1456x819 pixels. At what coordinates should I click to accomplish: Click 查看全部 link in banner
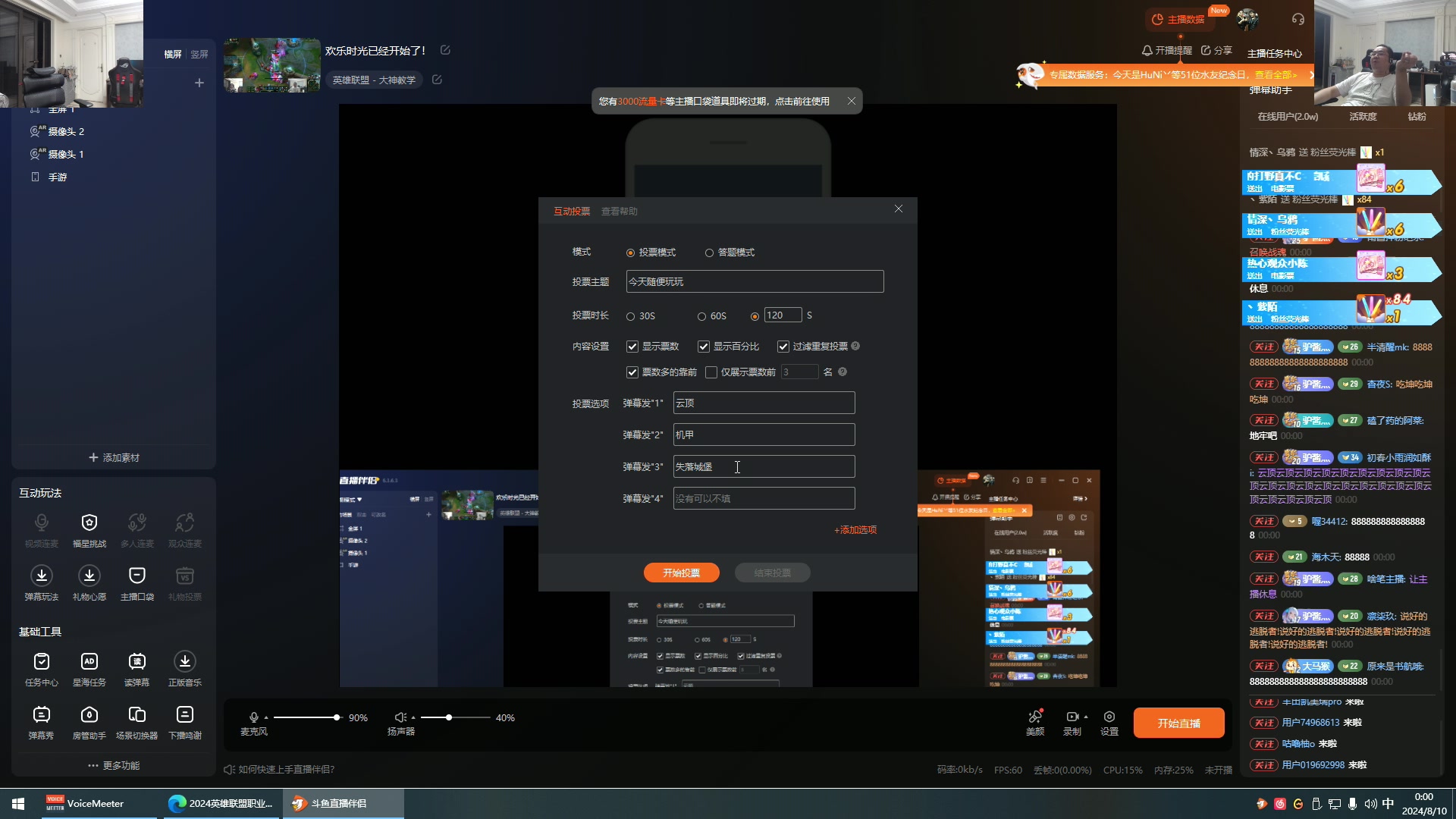tap(1276, 74)
